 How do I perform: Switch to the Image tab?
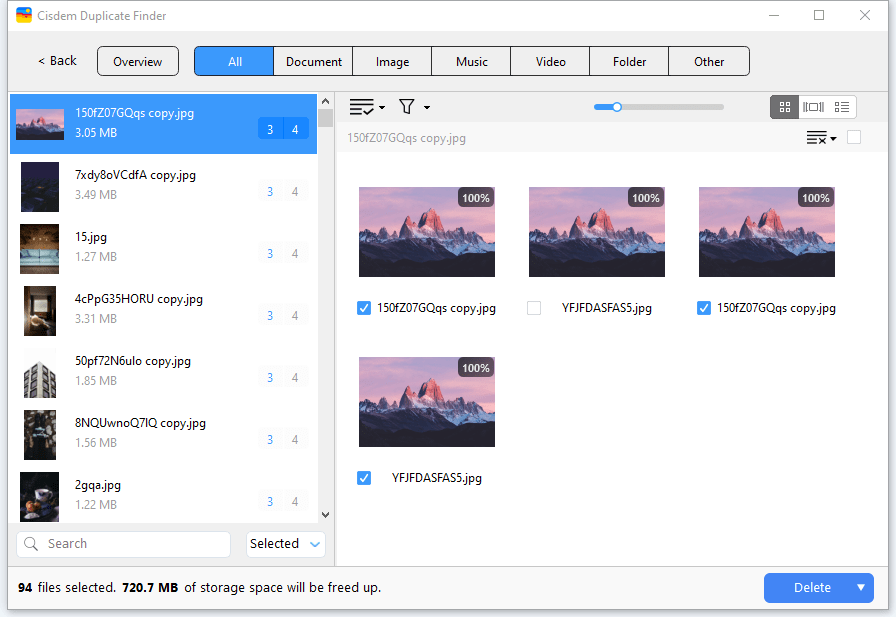[392, 61]
